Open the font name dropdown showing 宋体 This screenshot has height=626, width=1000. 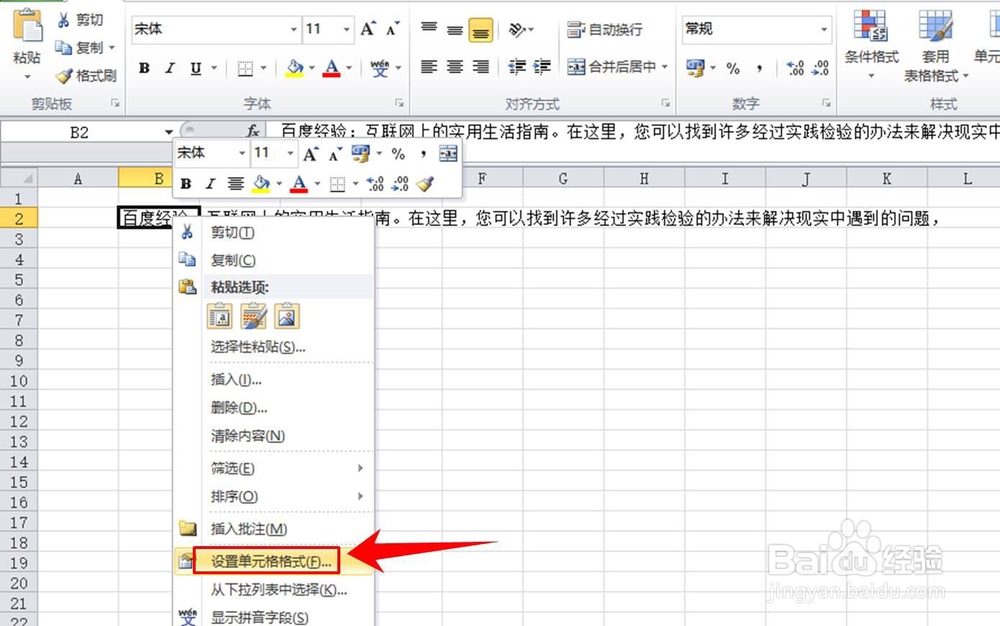point(293,30)
